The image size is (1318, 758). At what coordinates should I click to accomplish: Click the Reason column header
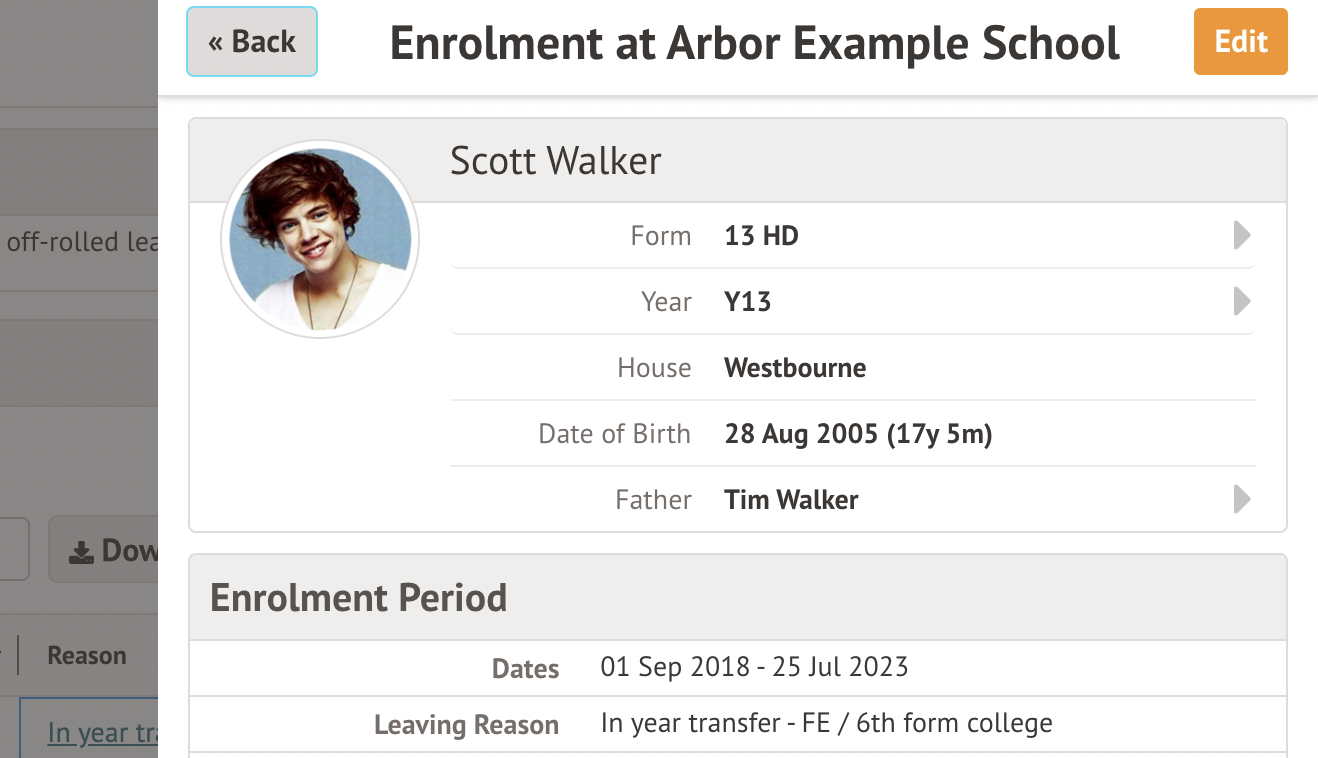click(87, 656)
